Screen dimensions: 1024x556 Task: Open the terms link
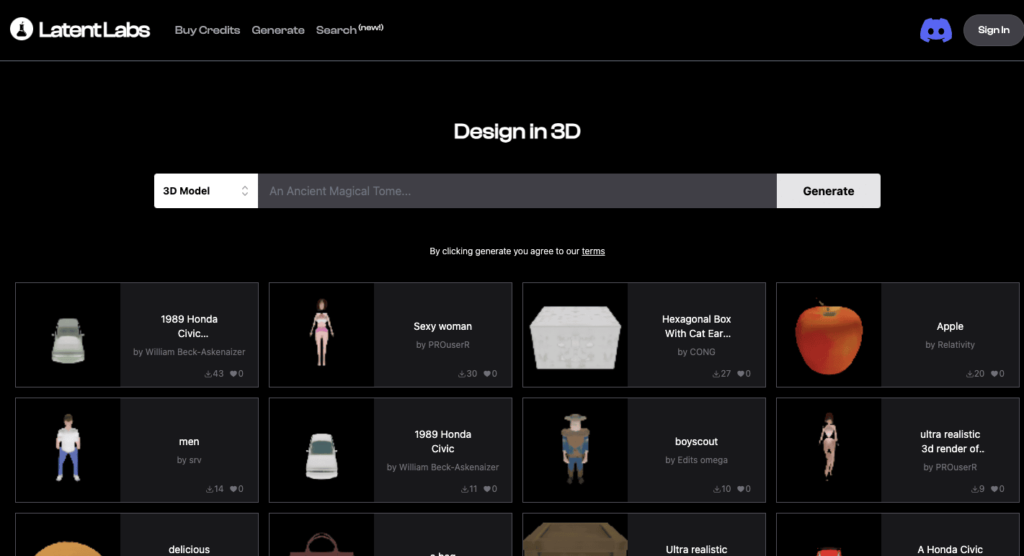[593, 251]
